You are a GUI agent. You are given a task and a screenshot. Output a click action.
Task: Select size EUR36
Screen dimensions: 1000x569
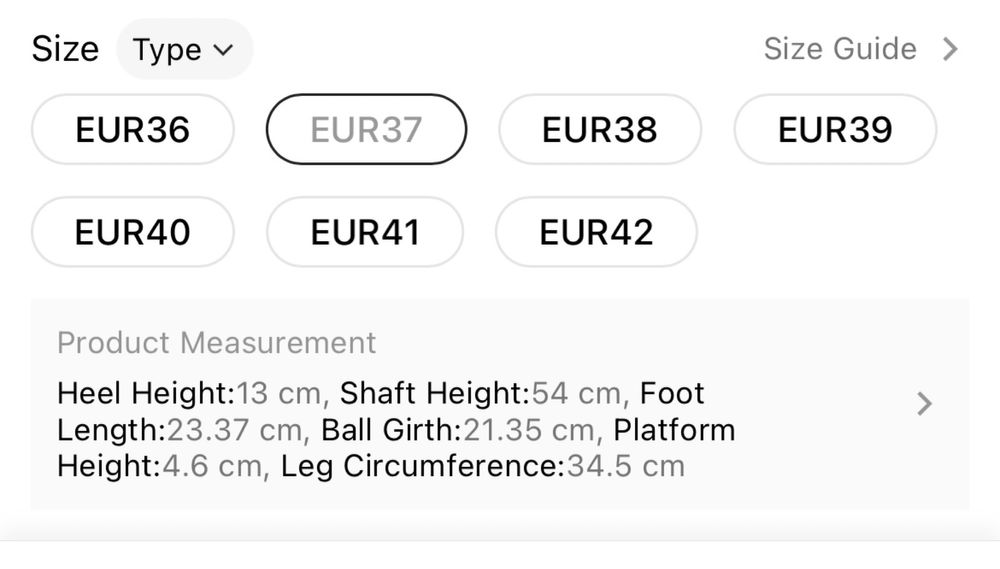[x=132, y=129]
